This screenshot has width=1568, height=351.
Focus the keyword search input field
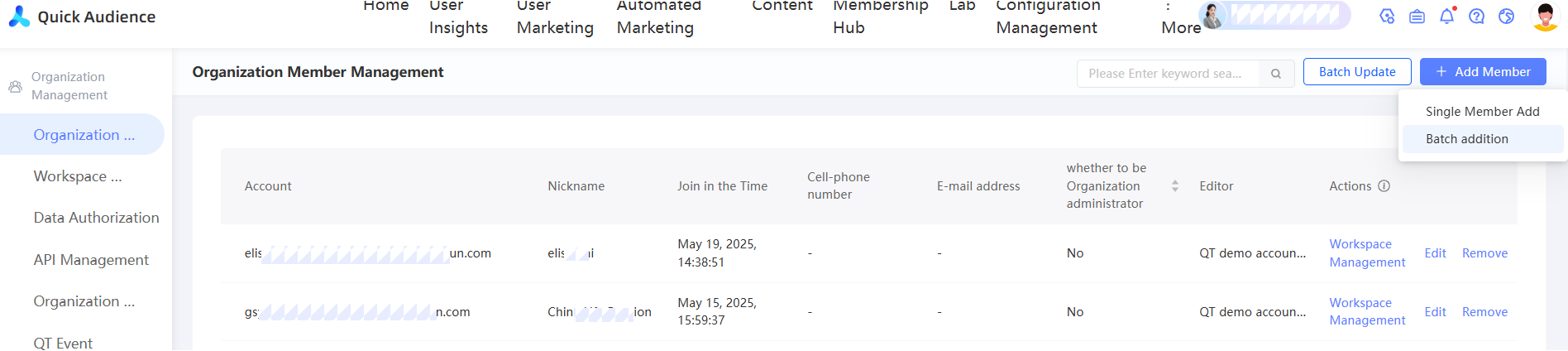[x=1166, y=74]
